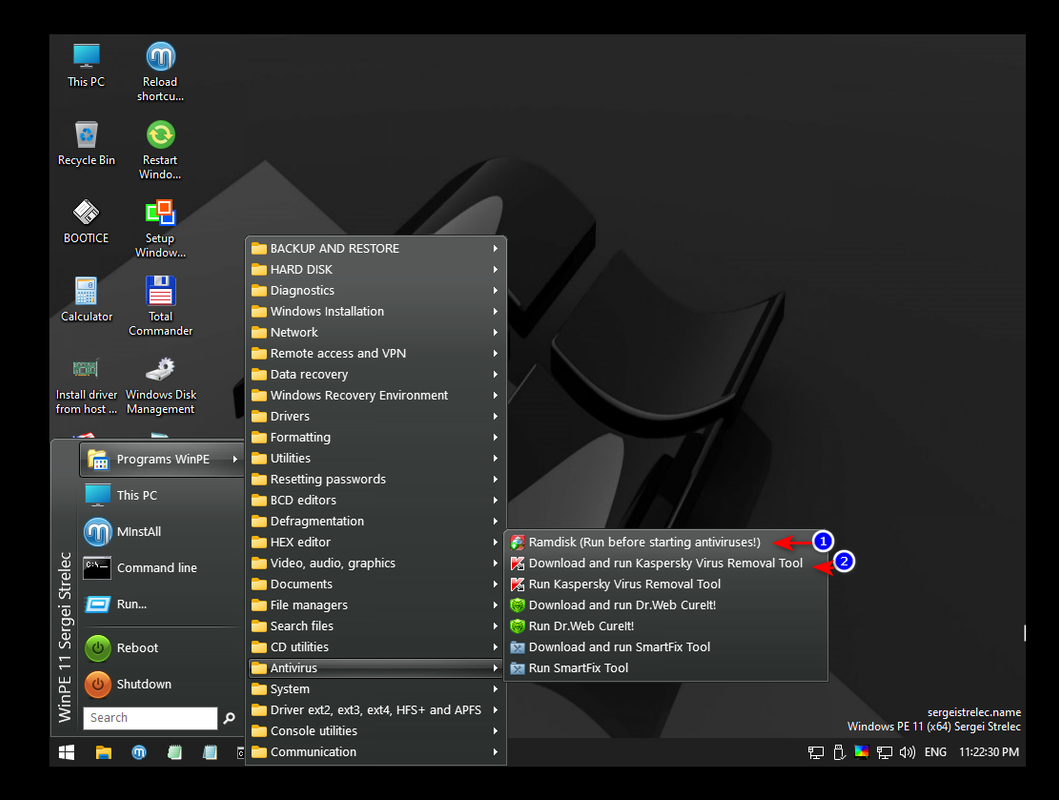Image resolution: width=1059 pixels, height=800 pixels.
Task: Click the USB device tray icon
Action: [839, 752]
